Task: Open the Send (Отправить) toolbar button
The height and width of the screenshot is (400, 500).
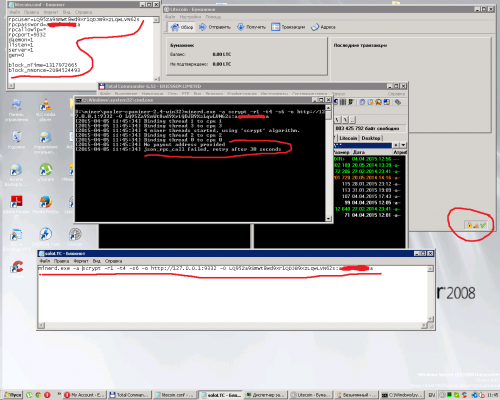Action: coord(215,27)
